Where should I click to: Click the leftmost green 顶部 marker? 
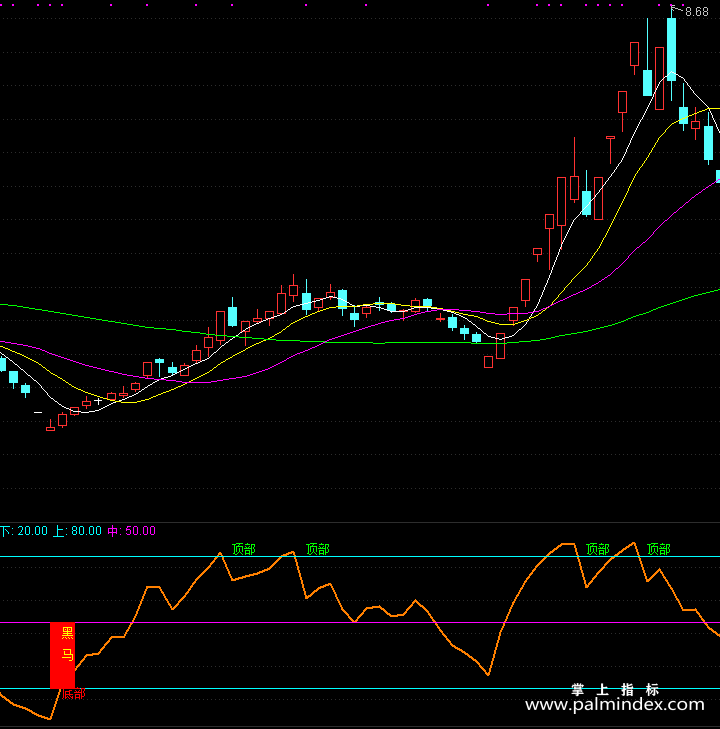click(244, 550)
